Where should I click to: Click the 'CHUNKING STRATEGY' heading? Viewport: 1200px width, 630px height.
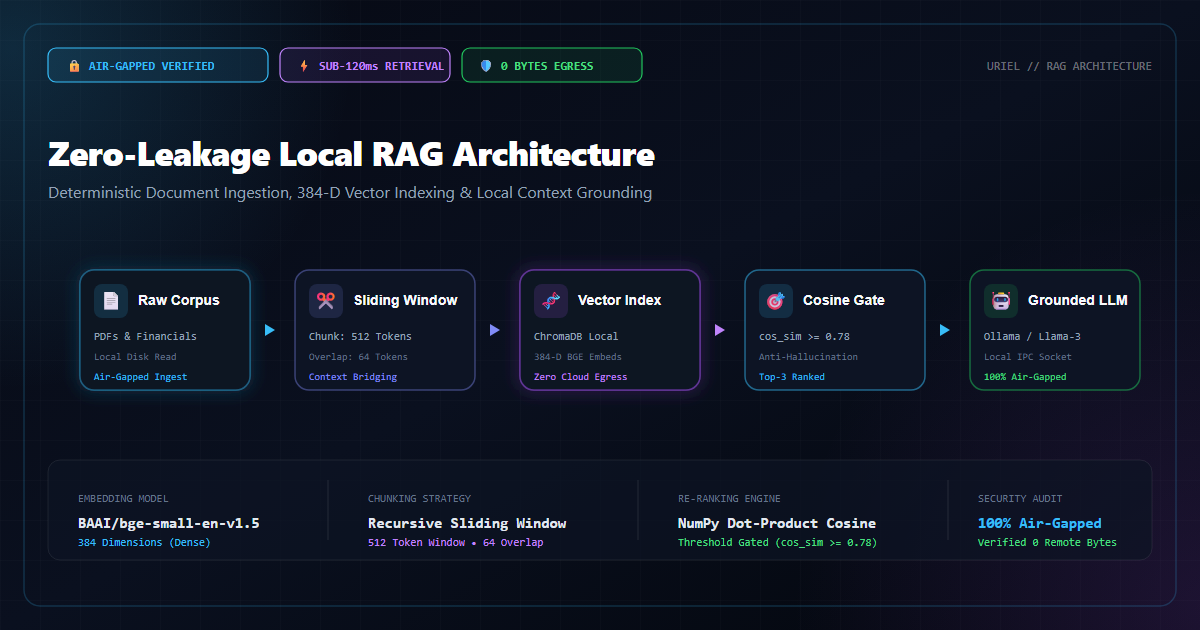coord(419,499)
